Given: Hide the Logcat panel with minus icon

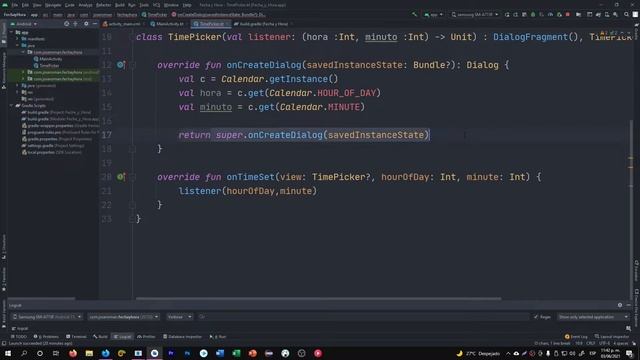Looking at the screenshot, I should pos(629,305).
